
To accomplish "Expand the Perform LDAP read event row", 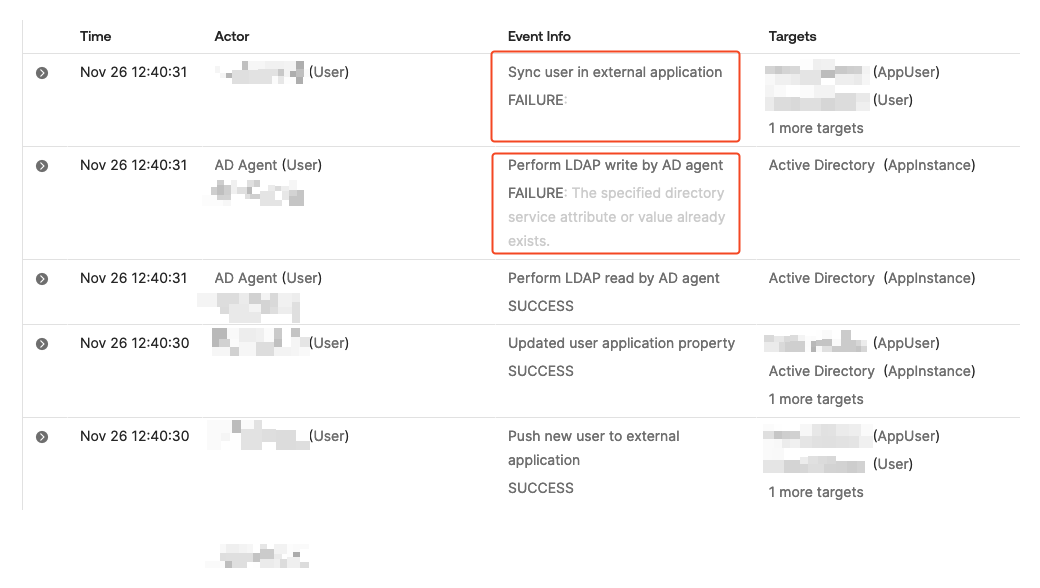I will point(42,279).
